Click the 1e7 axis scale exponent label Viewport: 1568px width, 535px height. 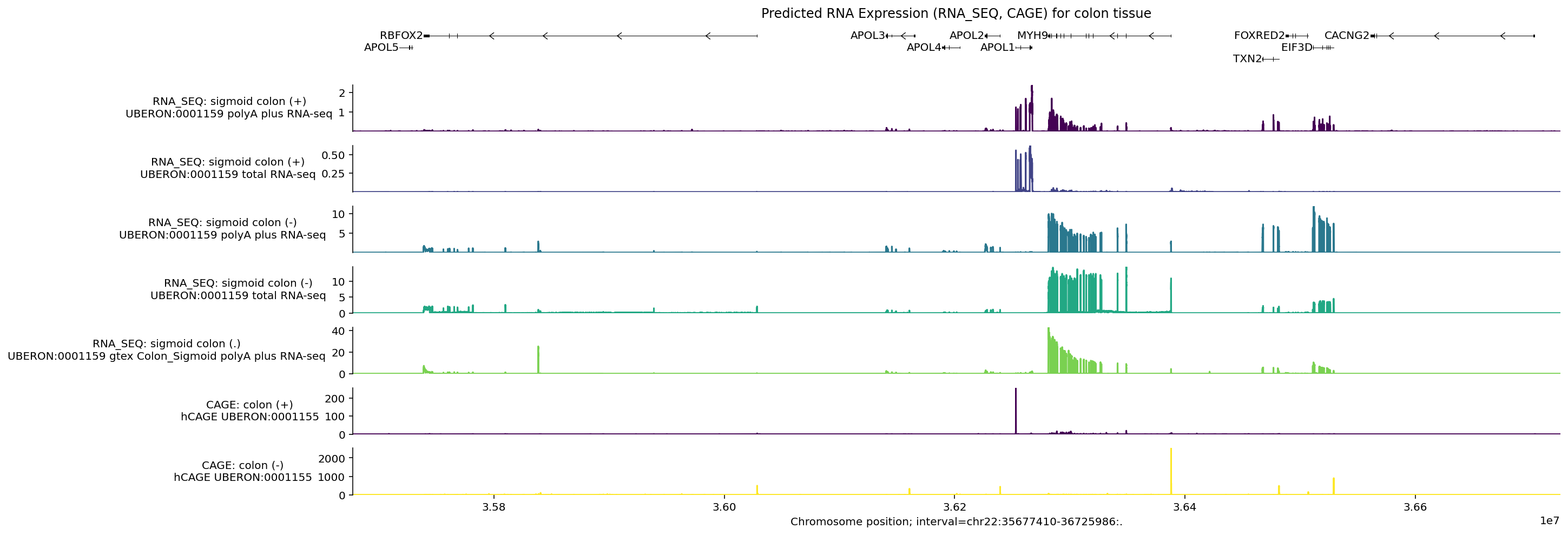(x=1549, y=521)
